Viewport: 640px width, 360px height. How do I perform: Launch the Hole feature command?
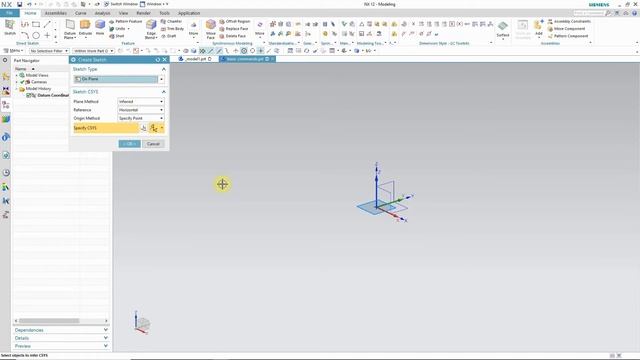(x=100, y=27)
